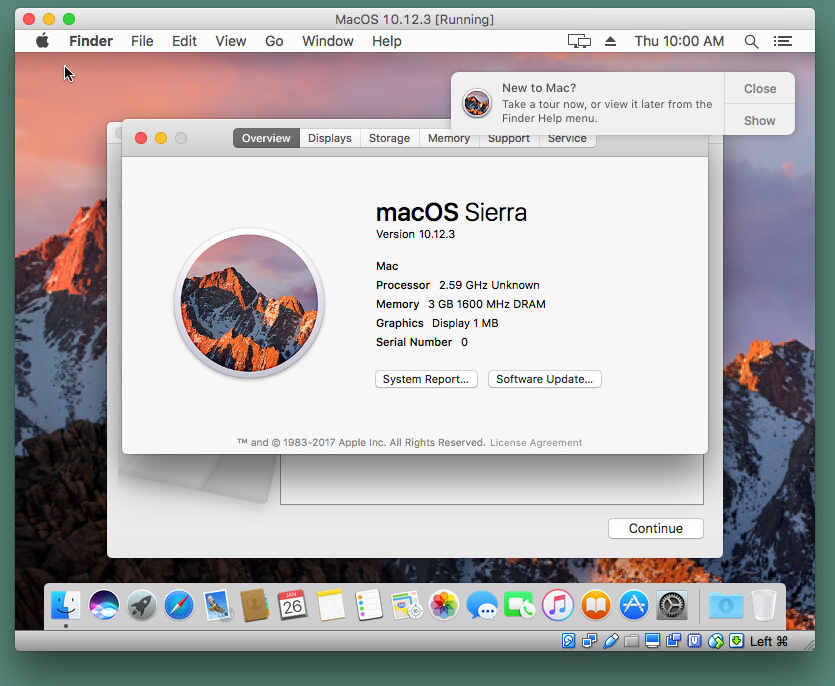The width and height of the screenshot is (835, 686).
Task: Click the macOS Sierra mountain image
Action: (249, 303)
